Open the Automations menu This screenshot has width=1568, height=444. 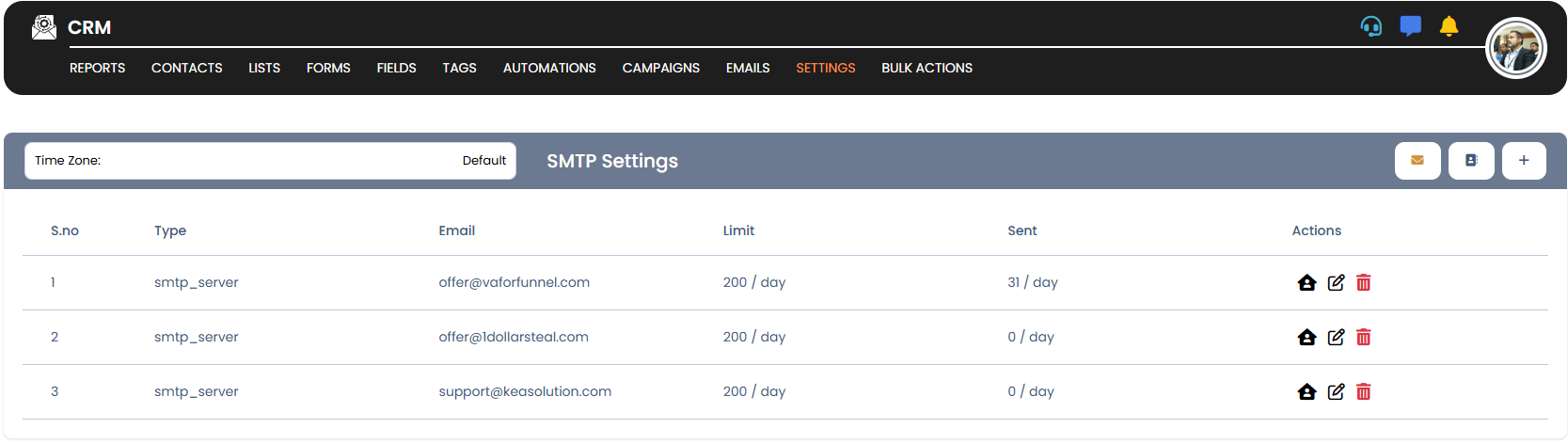click(x=549, y=68)
